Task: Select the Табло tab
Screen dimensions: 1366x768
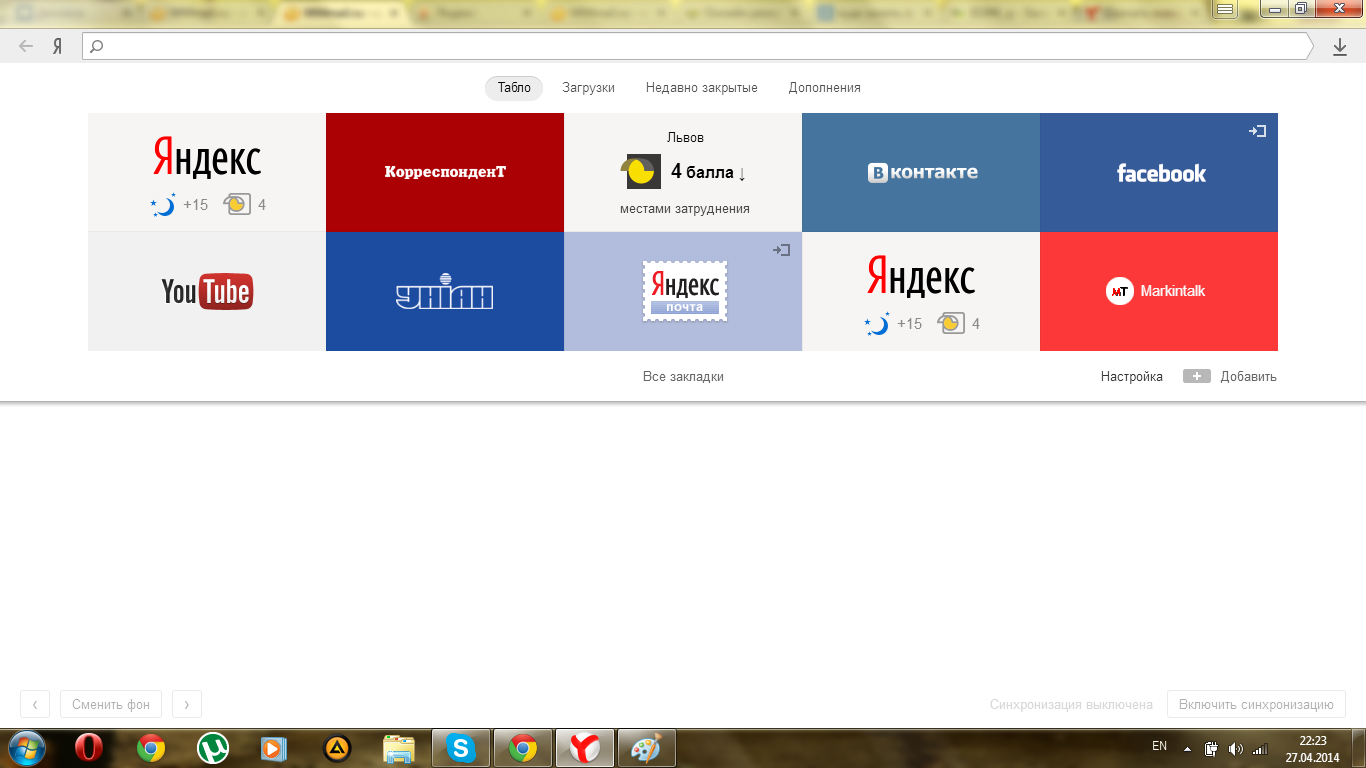Action: (x=514, y=88)
